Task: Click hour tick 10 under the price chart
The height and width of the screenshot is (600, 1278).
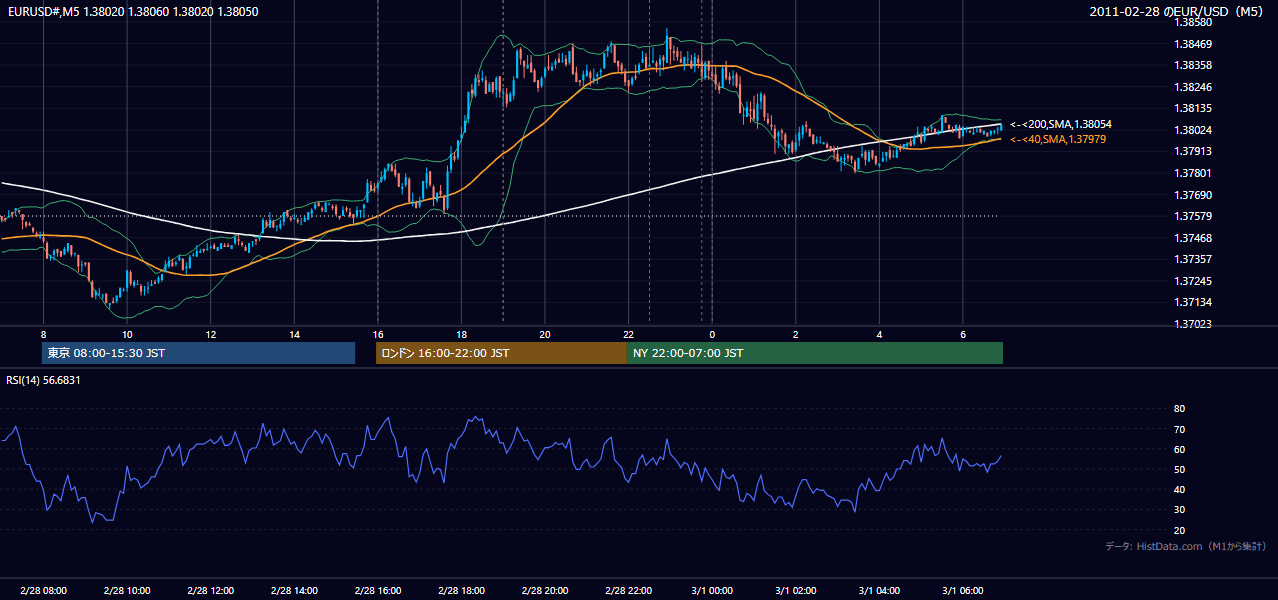Action: click(127, 334)
